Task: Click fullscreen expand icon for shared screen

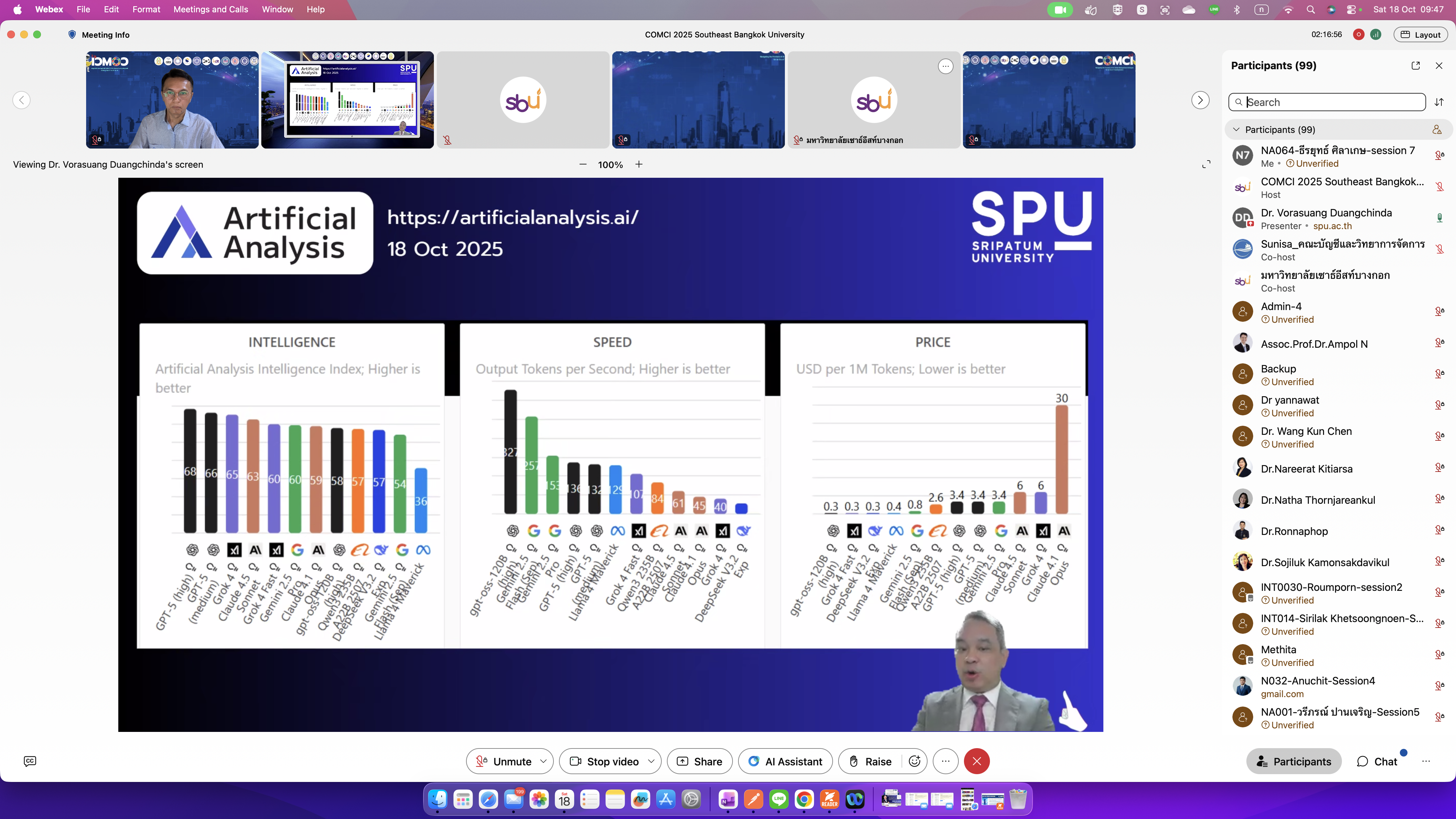Action: pyautogui.click(x=1206, y=164)
